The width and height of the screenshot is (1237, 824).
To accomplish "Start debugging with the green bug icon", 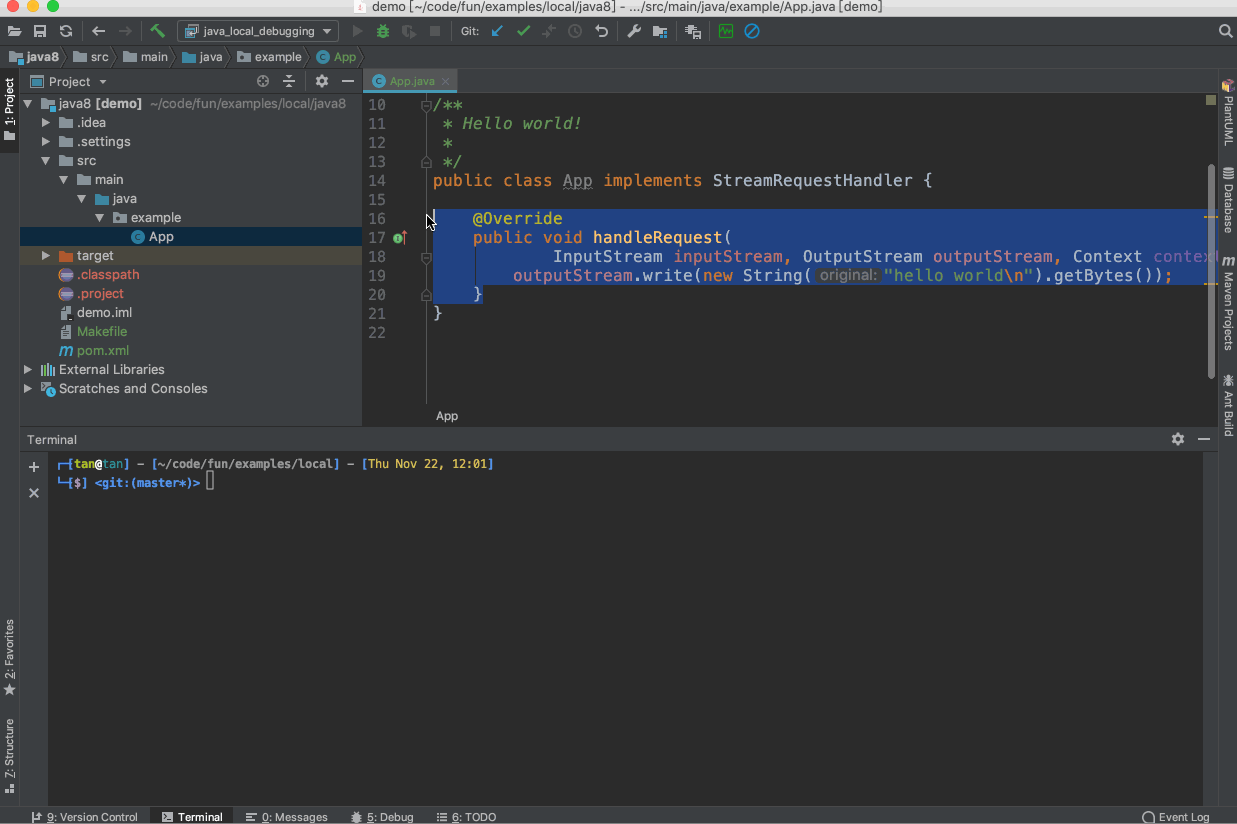I will [383, 31].
